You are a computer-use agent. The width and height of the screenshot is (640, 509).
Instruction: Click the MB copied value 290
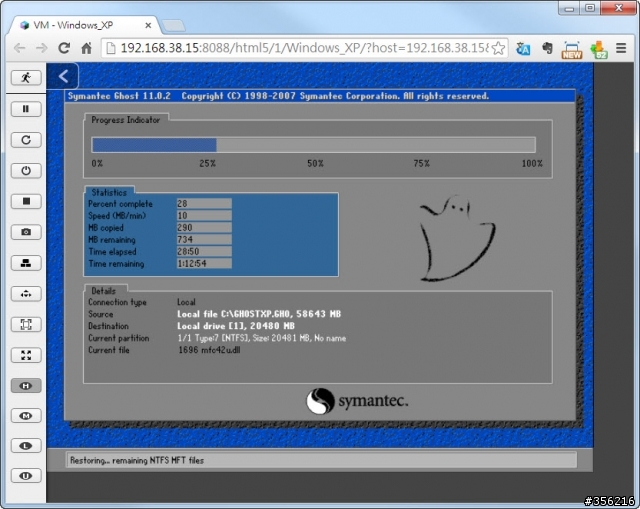204,228
